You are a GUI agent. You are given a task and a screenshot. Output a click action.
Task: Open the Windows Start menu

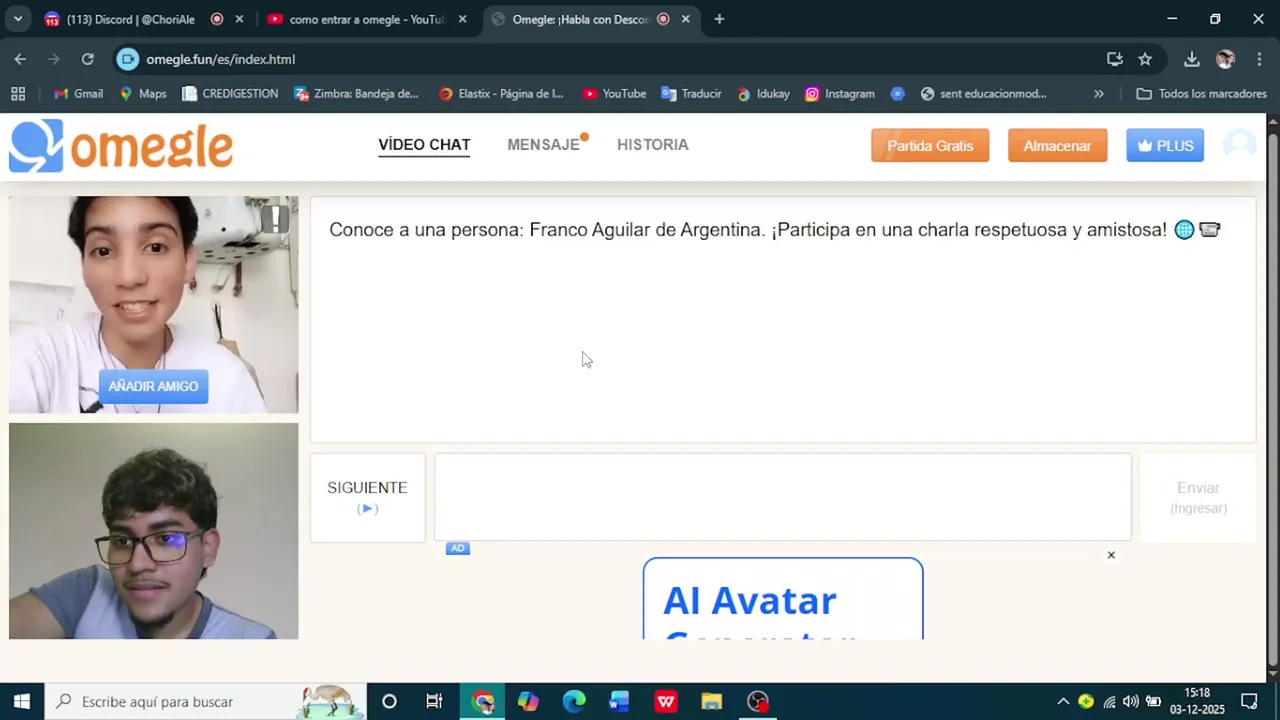tap(22, 701)
